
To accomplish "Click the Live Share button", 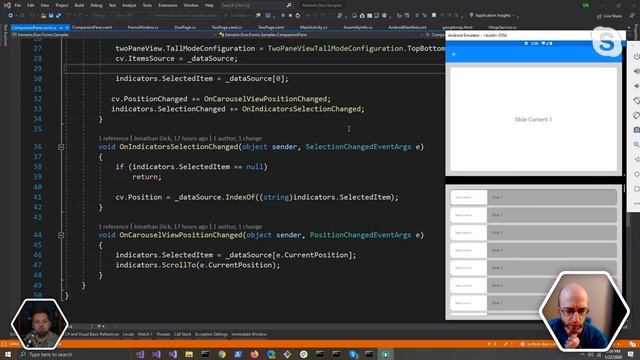I will point(609,16).
